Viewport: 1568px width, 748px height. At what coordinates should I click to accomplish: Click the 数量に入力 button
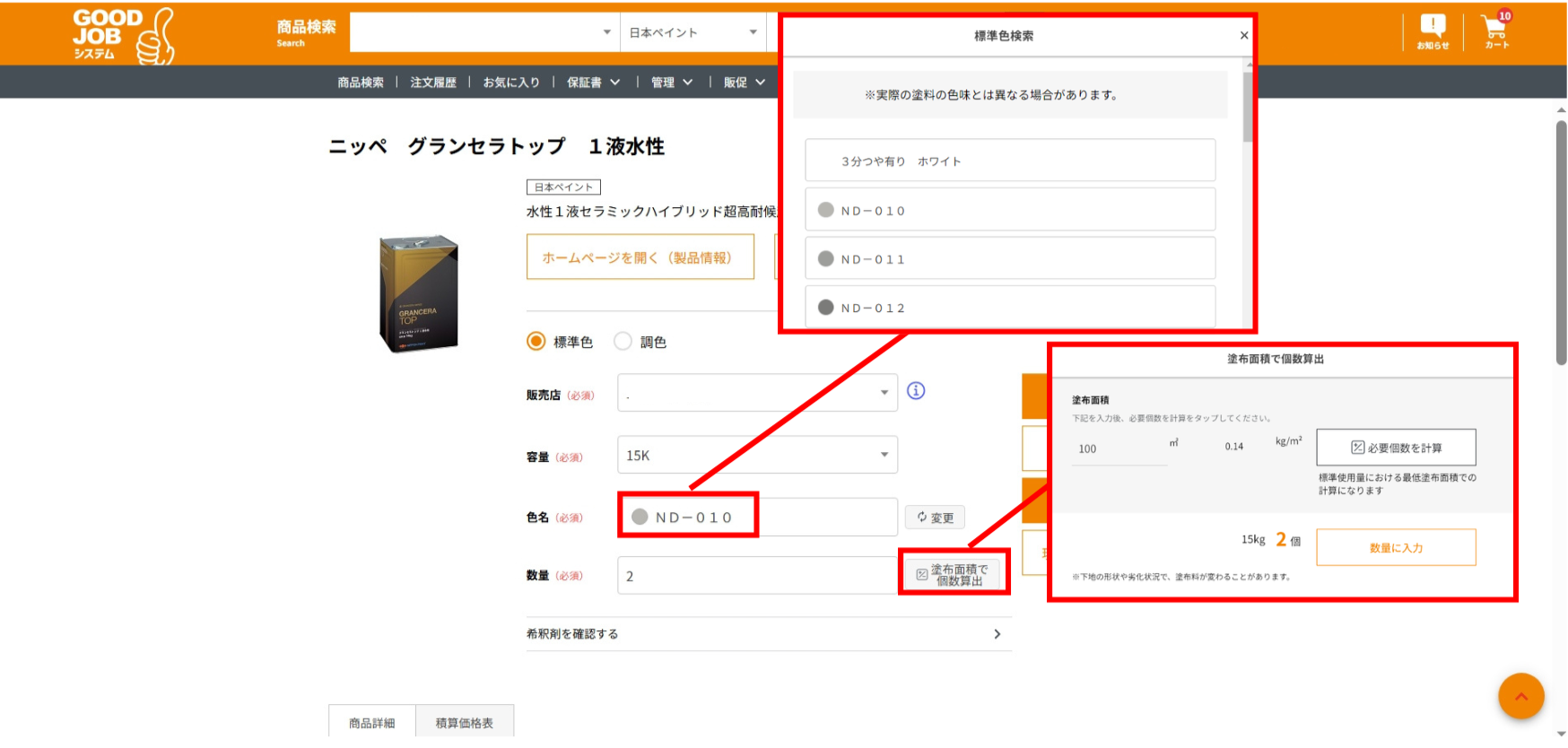(1396, 548)
